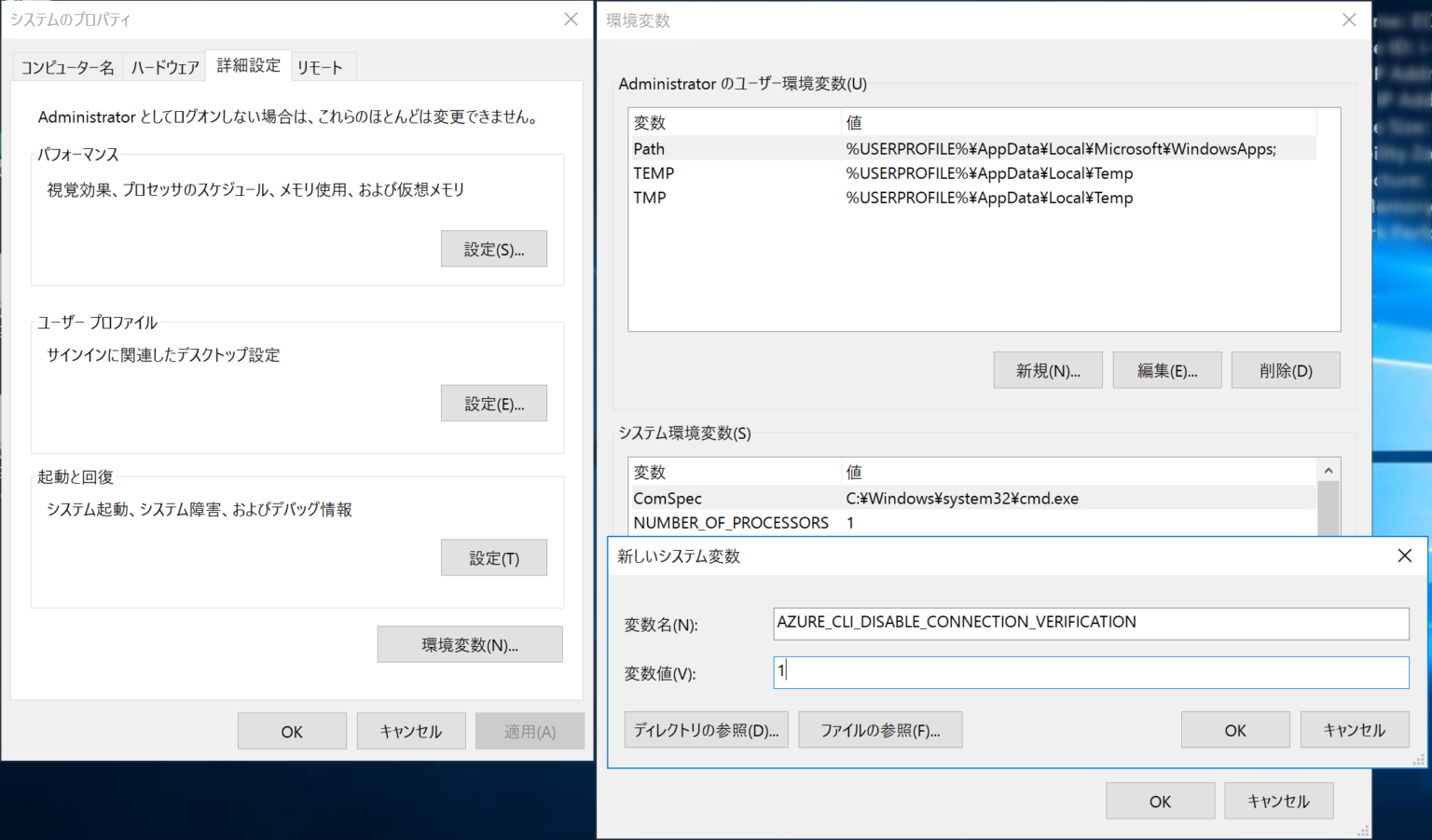Open performance settings via 設定(S)
This screenshot has width=1432, height=840.
pos(493,248)
